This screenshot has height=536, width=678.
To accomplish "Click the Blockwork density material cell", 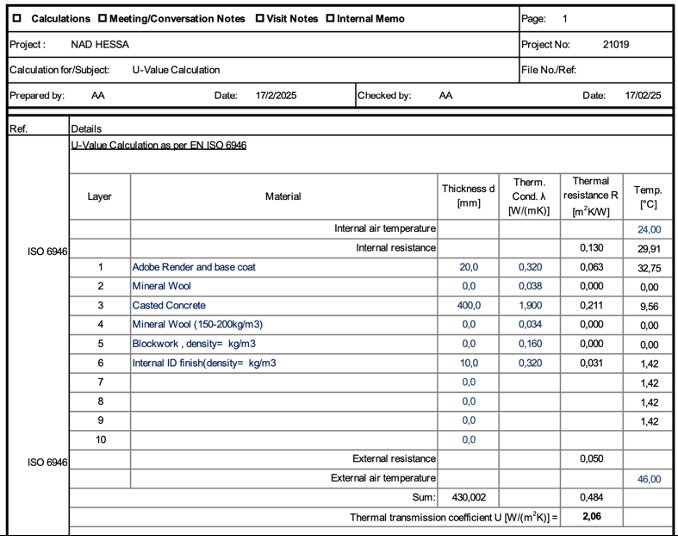I will coord(284,344).
